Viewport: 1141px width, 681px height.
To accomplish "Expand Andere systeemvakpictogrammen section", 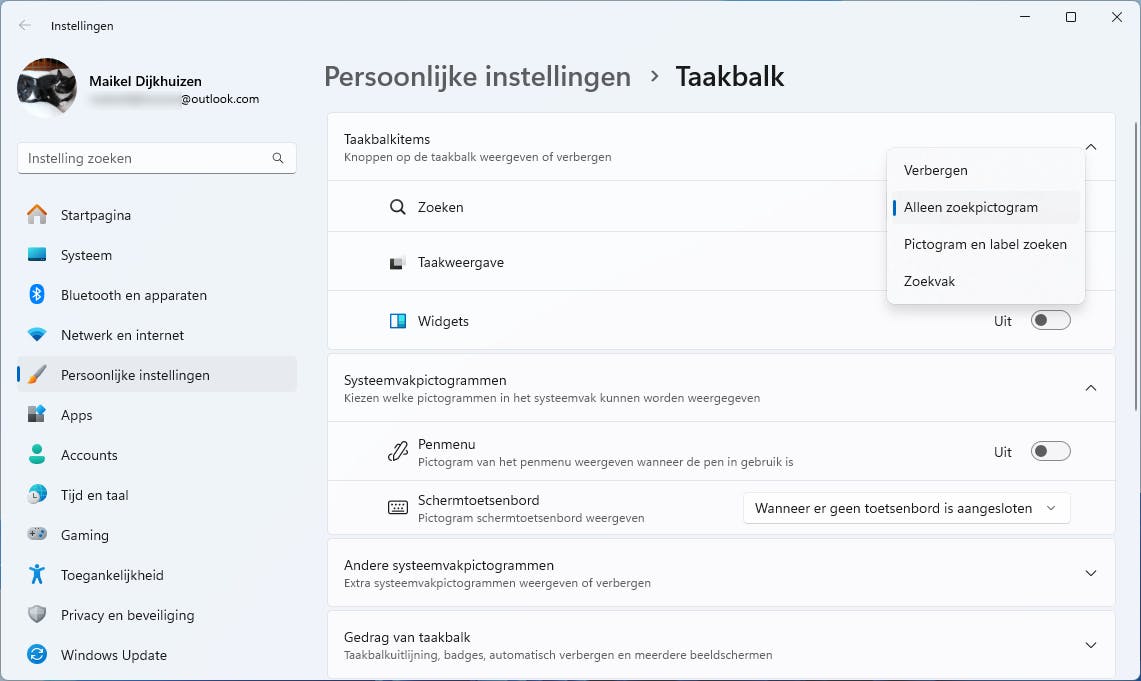I will (x=1091, y=573).
